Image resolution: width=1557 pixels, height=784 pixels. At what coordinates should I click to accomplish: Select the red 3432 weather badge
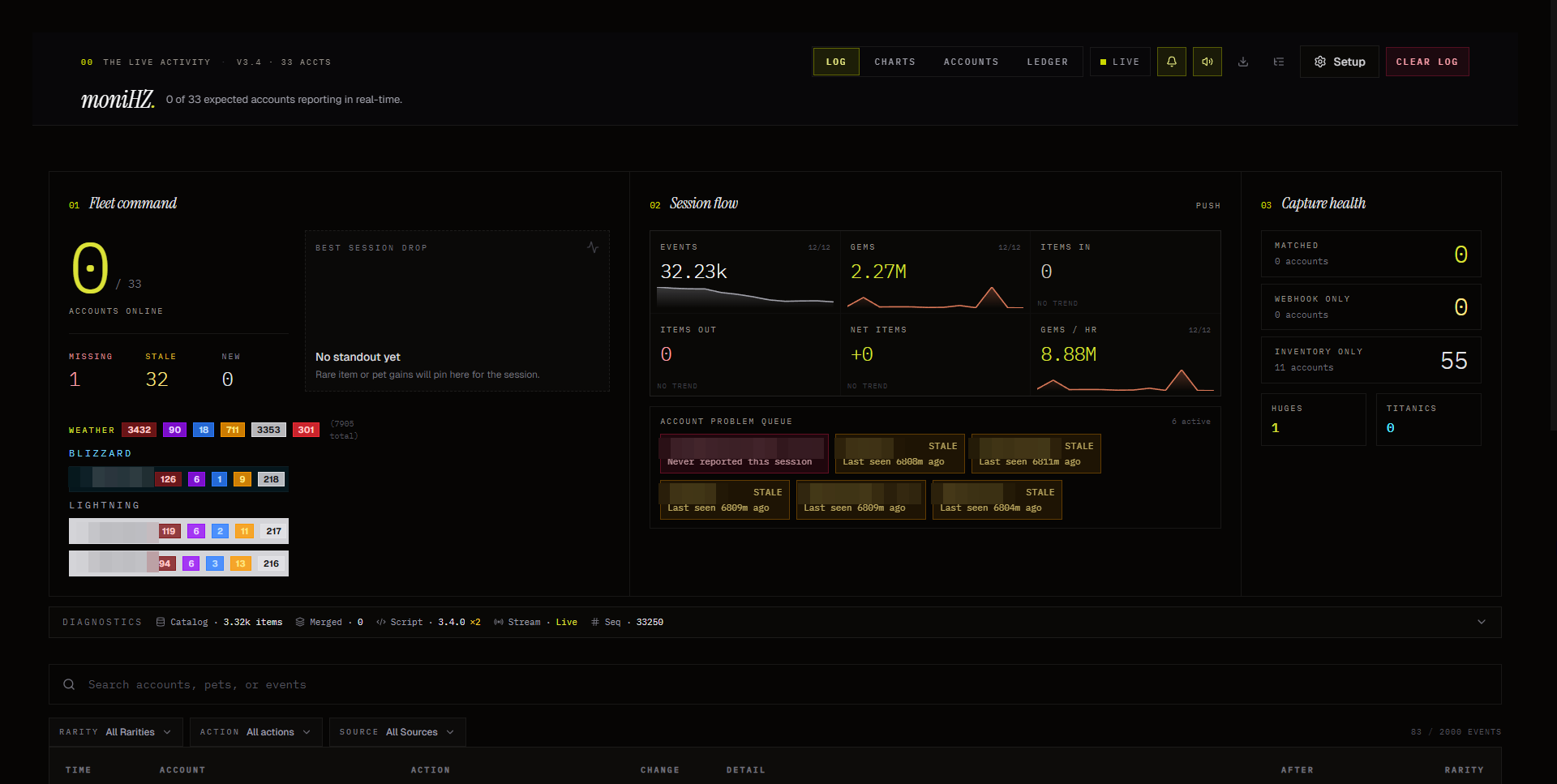139,430
